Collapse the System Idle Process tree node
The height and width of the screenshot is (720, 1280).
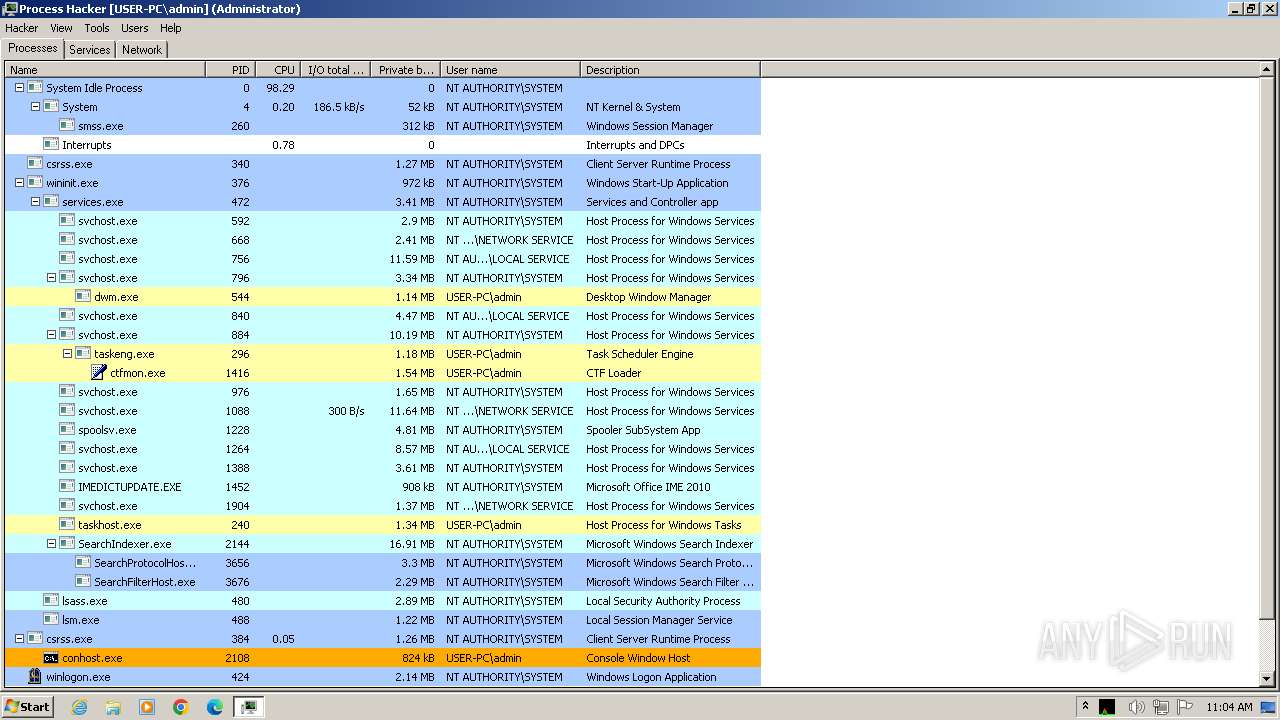pos(19,88)
